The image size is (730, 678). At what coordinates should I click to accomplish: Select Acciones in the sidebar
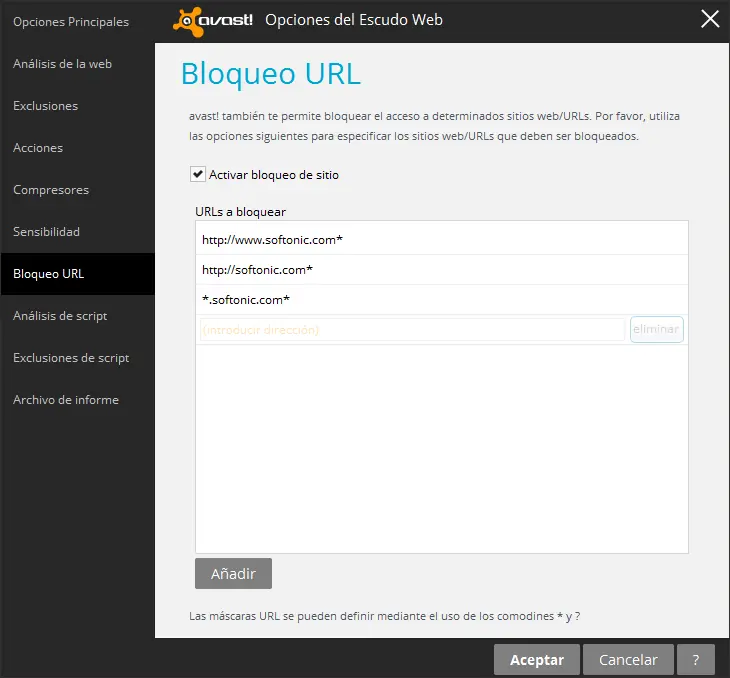click(38, 148)
